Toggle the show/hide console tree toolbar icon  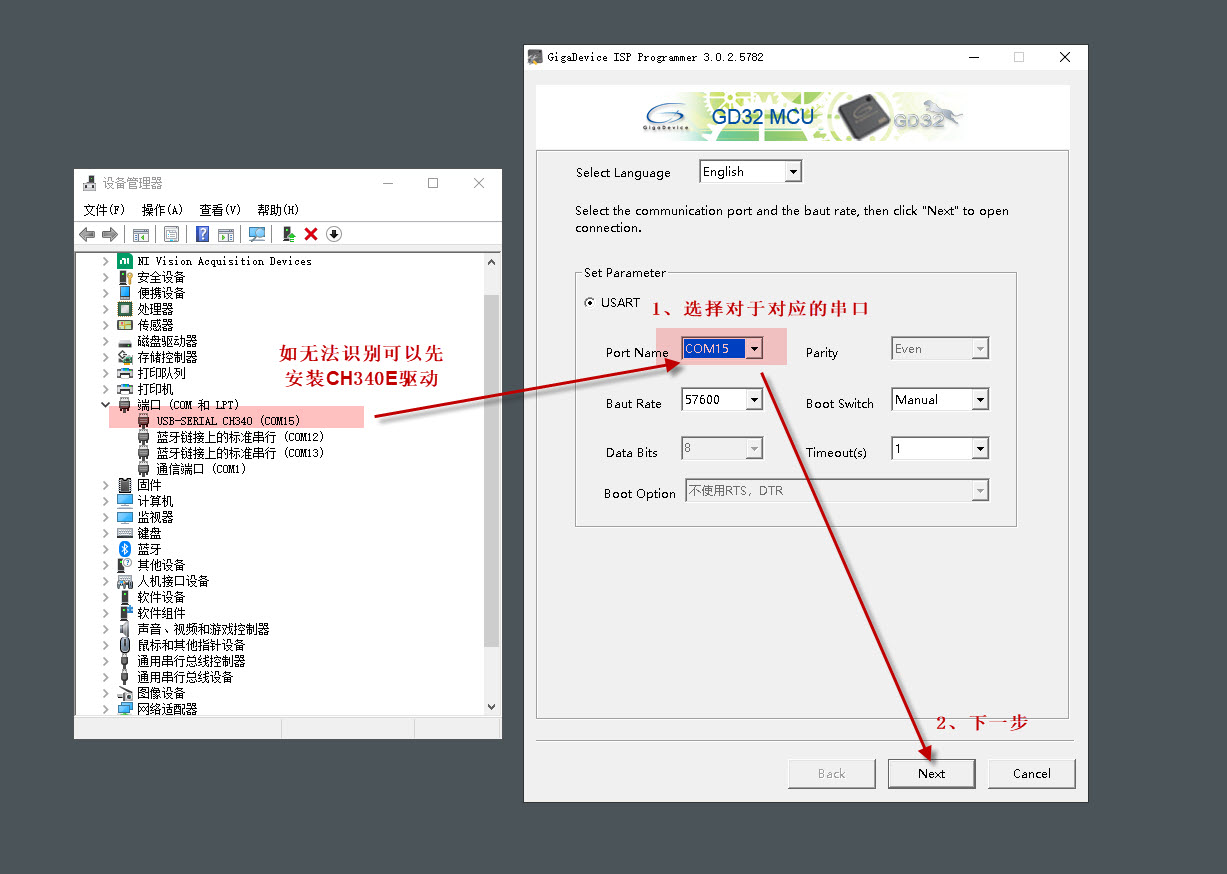[x=141, y=234]
